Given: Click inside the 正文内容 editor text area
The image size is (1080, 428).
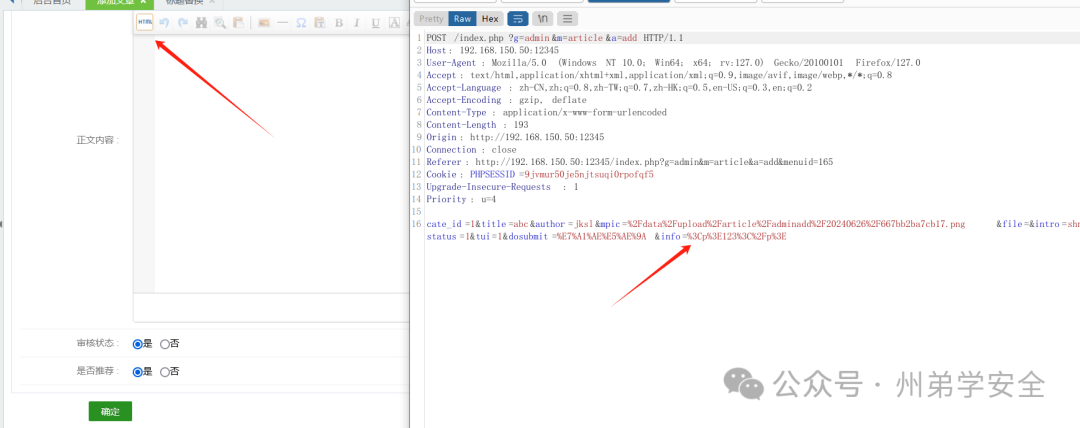Looking at the screenshot, I should tap(281, 164).
